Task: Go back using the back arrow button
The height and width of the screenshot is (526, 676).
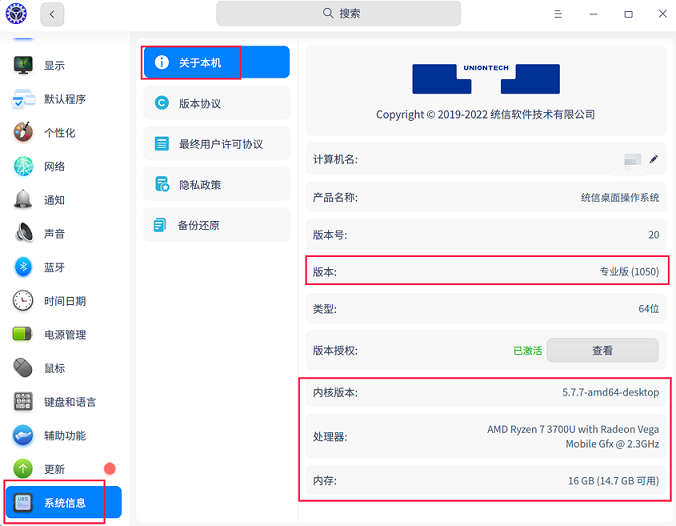Action: [52, 14]
